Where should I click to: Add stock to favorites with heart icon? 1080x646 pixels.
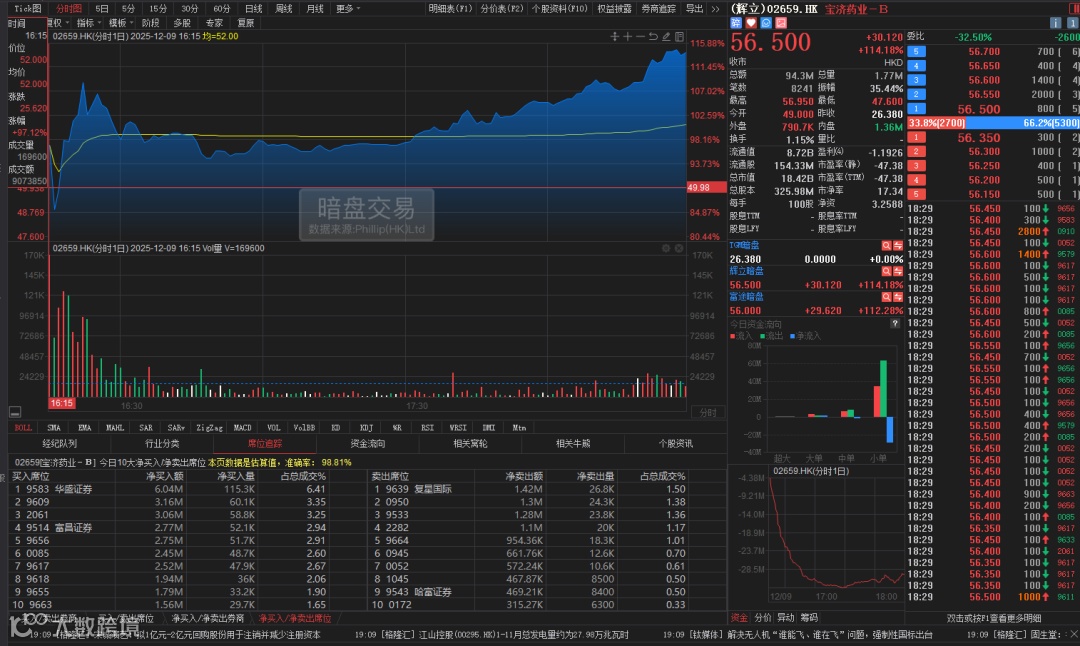point(751,23)
